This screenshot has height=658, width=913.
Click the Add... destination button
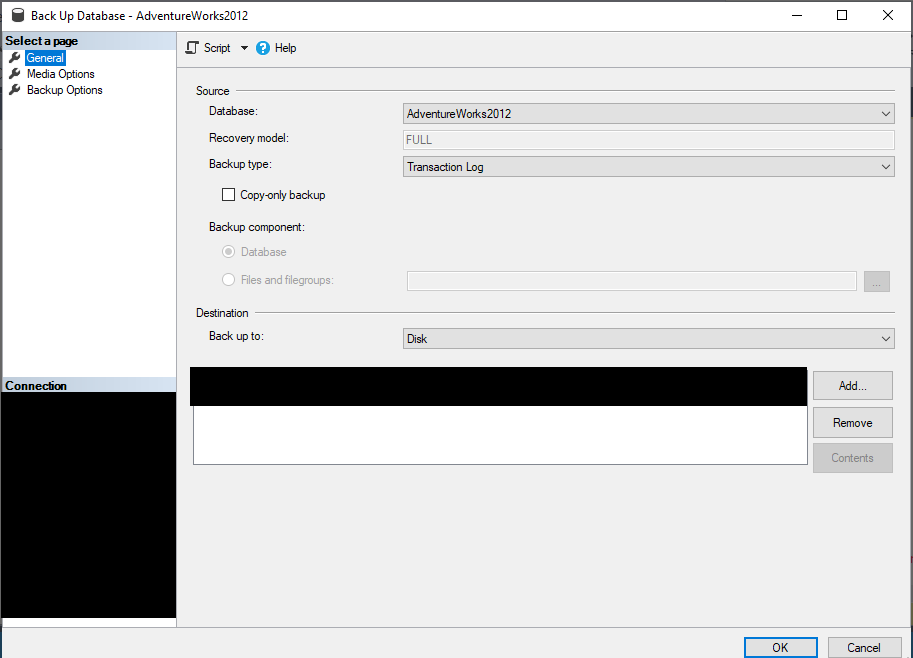tap(852, 386)
